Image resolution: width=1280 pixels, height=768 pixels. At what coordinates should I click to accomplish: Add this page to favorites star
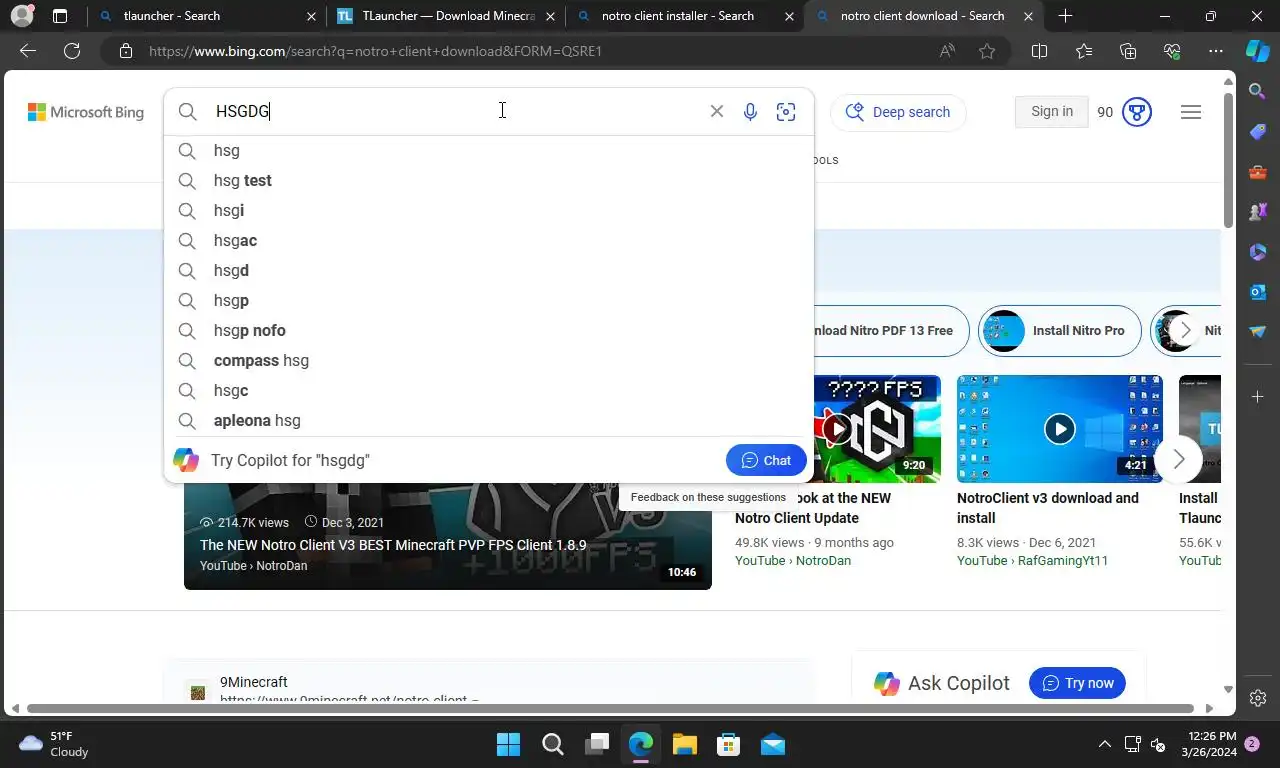[987, 51]
